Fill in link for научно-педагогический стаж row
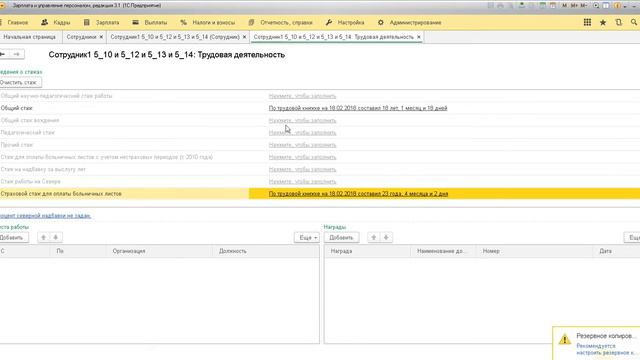640x360 pixels. click(x=302, y=96)
